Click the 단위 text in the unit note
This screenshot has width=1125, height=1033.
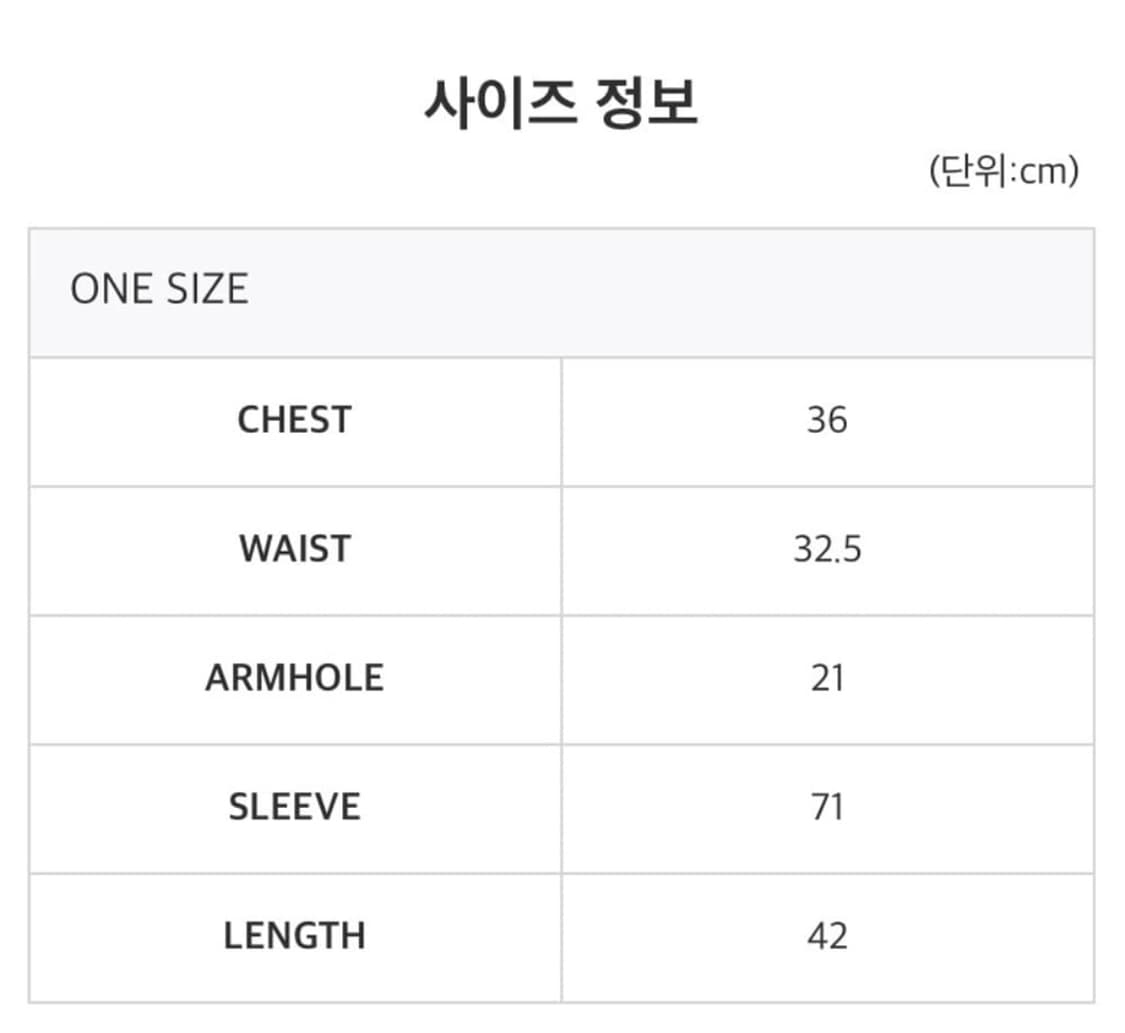(968, 171)
